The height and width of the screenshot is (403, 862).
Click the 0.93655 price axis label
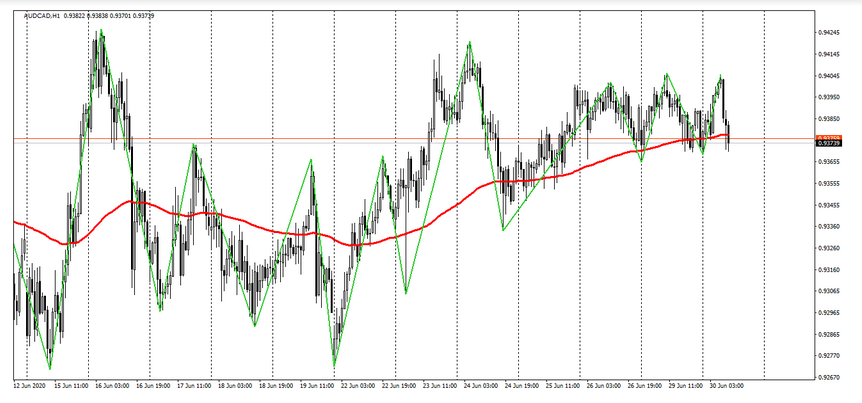[x=827, y=161]
